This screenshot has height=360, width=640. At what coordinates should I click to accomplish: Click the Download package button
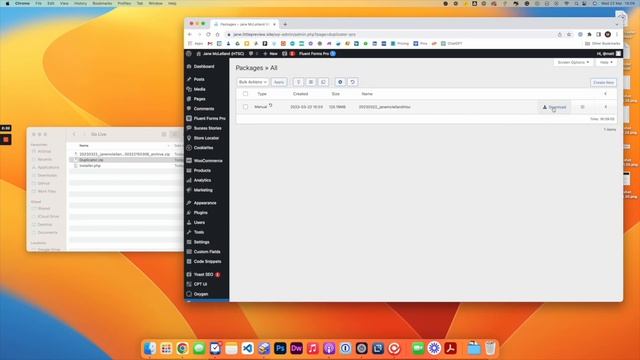point(554,107)
